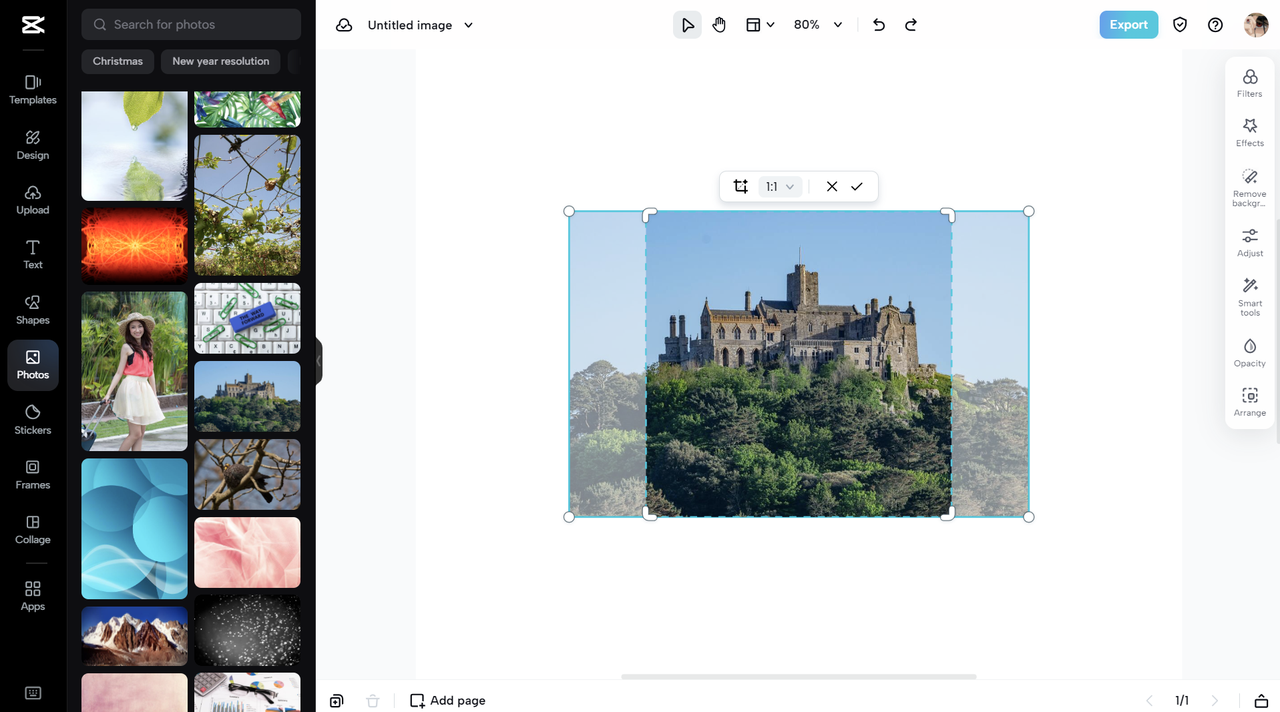Open the Filters tool
This screenshot has height=712, width=1280.
coord(1250,83)
